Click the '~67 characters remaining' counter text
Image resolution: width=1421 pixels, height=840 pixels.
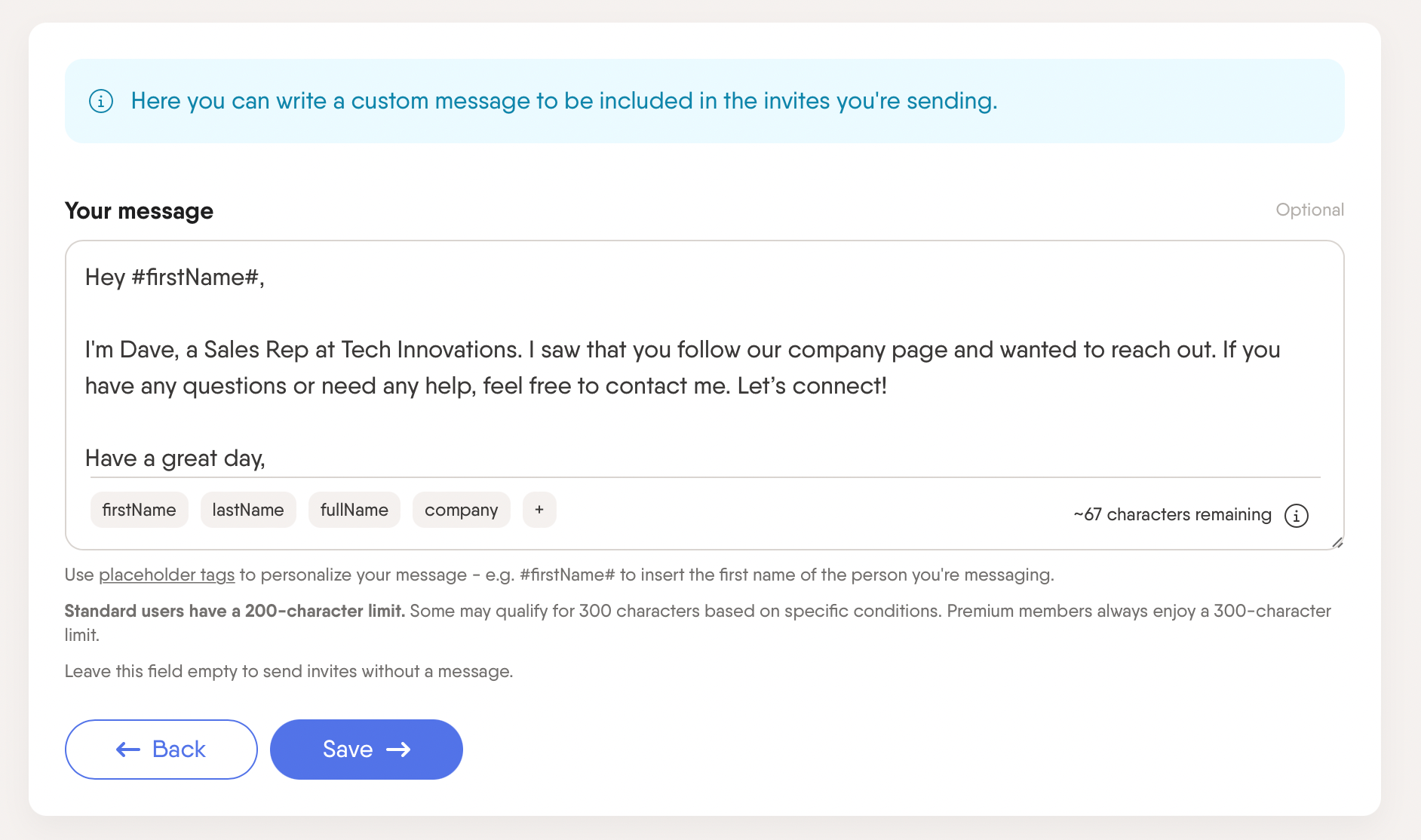tap(1172, 515)
